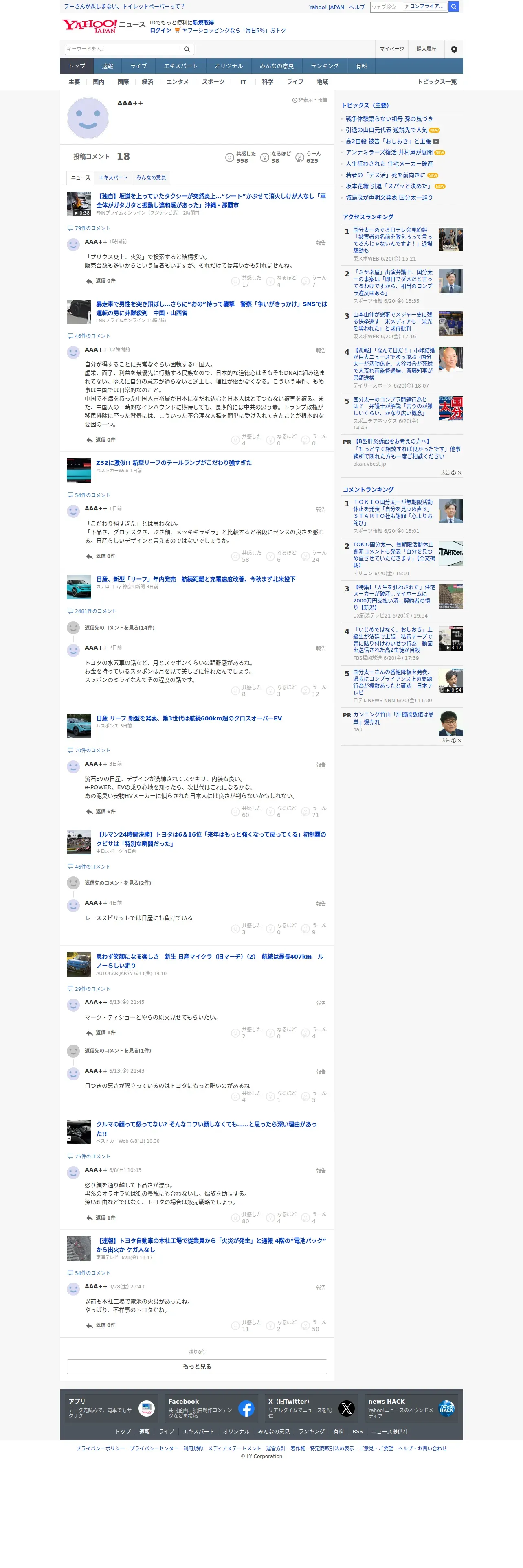Open ranking 1 日テレ会見 thumbnail
The image size is (523, 1568).
click(x=450, y=239)
